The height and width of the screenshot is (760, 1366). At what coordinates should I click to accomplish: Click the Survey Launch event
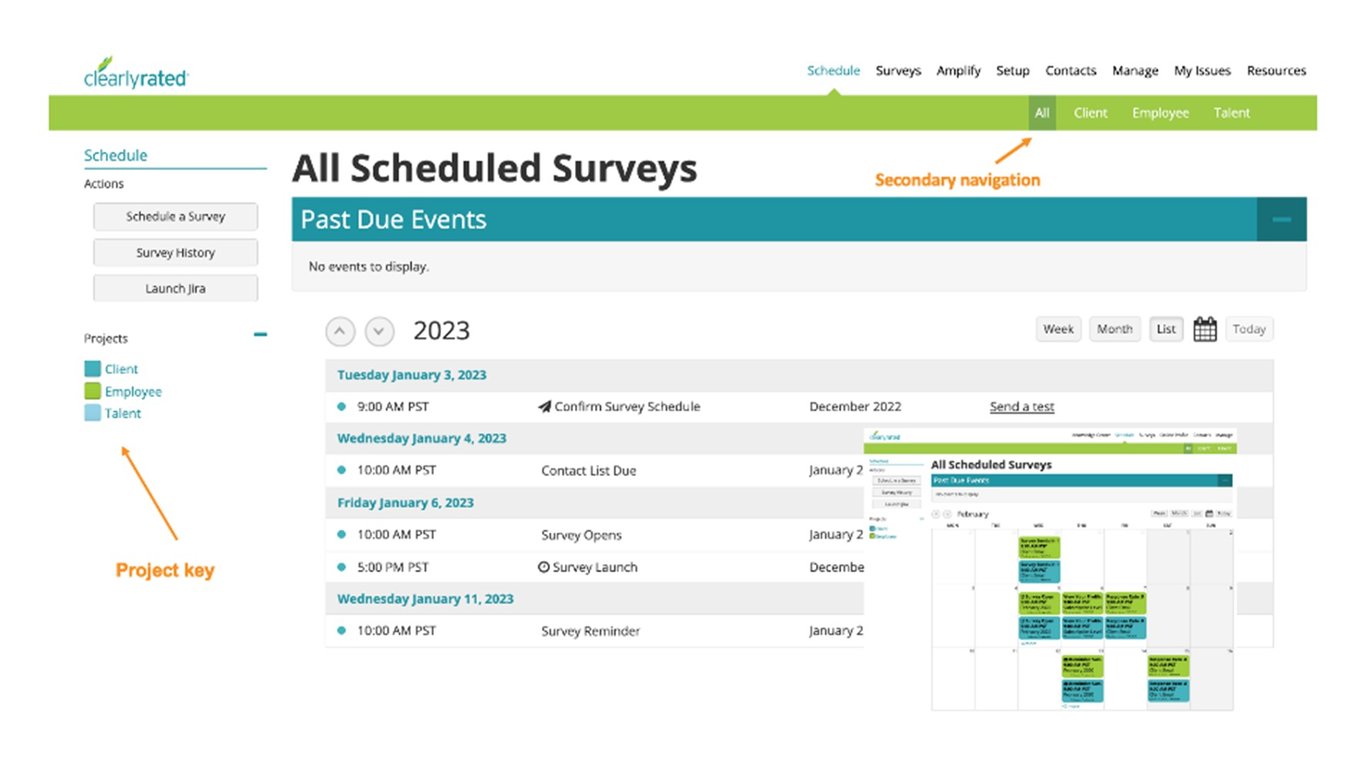click(x=595, y=567)
